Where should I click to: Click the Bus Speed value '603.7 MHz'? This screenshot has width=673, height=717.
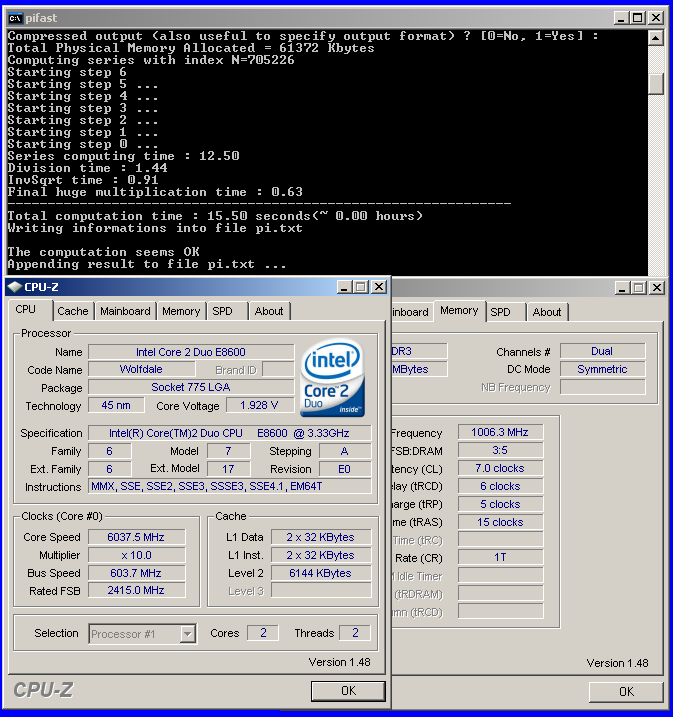(x=136, y=573)
